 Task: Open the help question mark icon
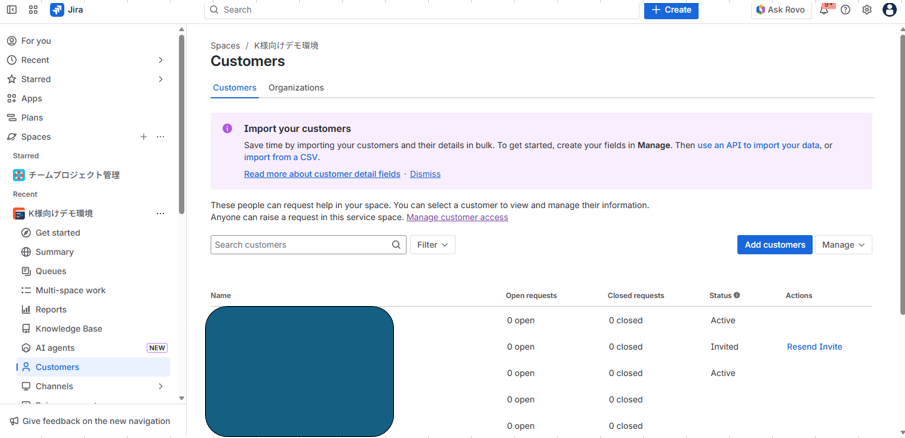845,10
